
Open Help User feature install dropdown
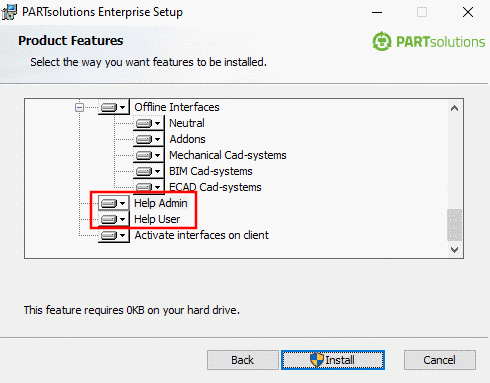click(113, 219)
